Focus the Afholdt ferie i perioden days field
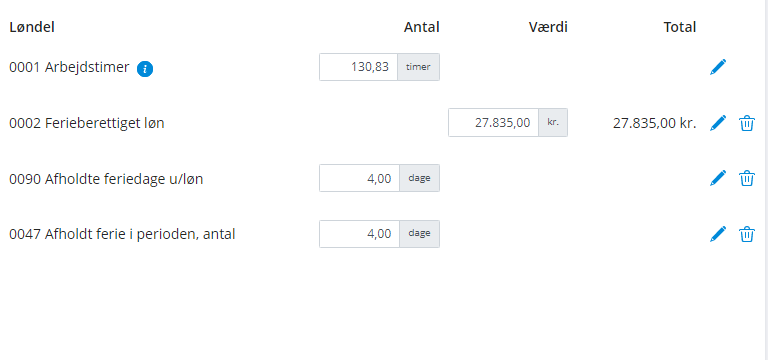Image resolution: width=768 pixels, height=360 pixels. (360, 234)
